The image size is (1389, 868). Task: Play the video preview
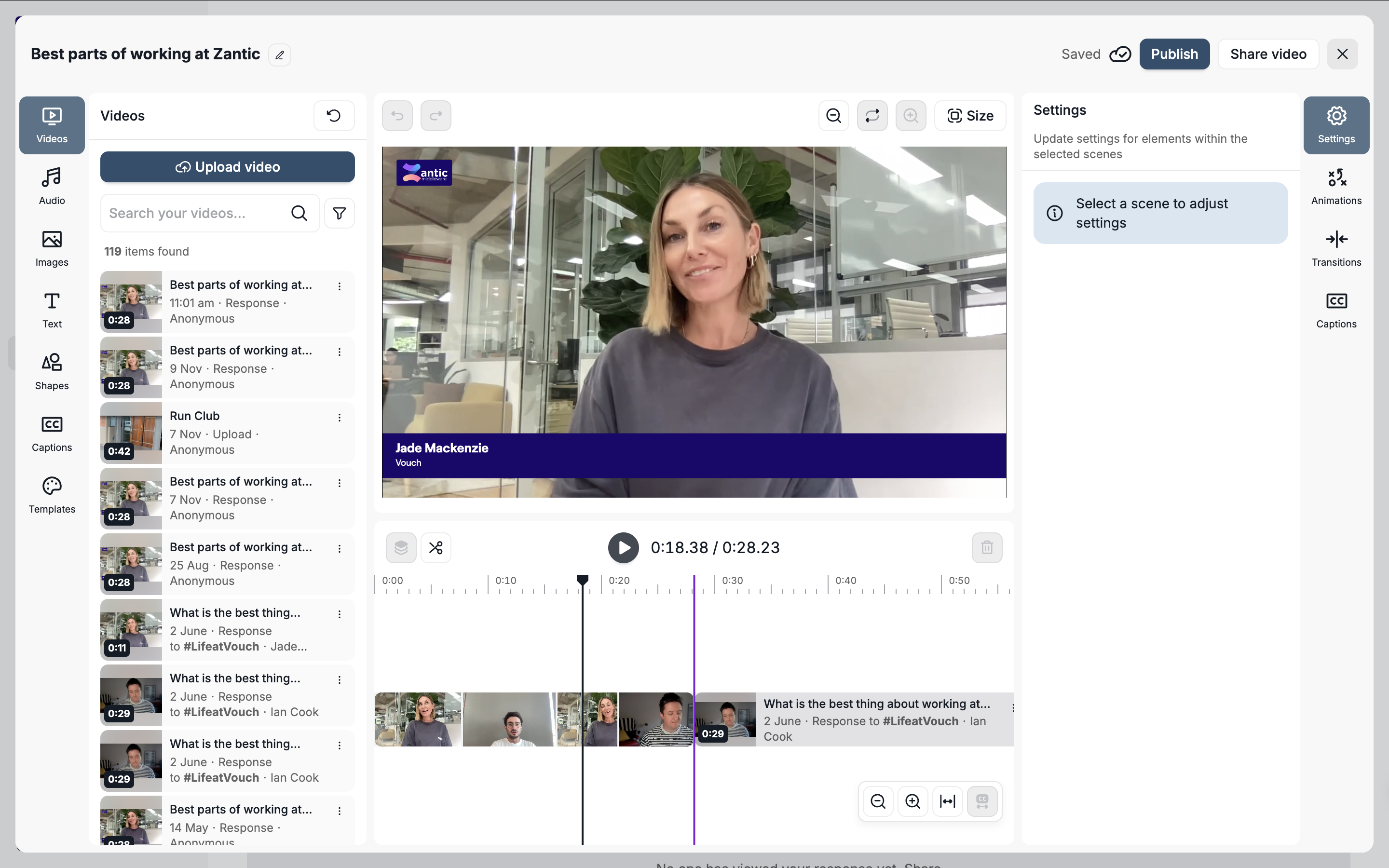pos(623,547)
